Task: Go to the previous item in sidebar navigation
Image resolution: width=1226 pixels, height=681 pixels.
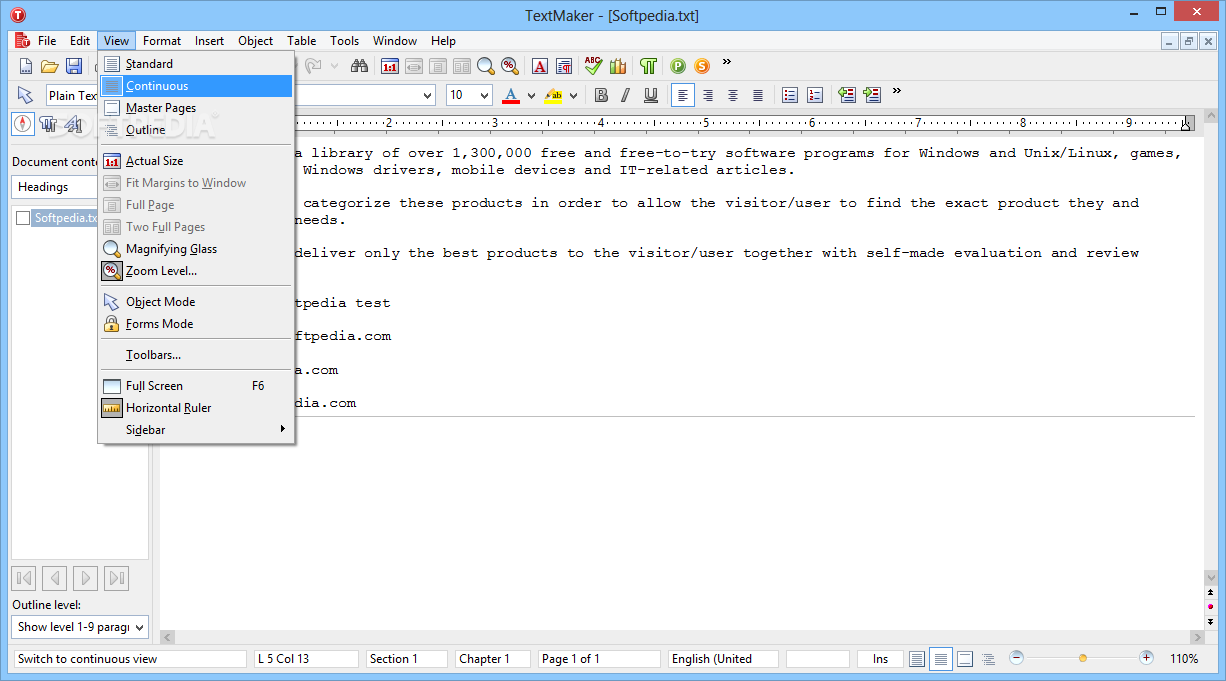Action: click(x=55, y=578)
